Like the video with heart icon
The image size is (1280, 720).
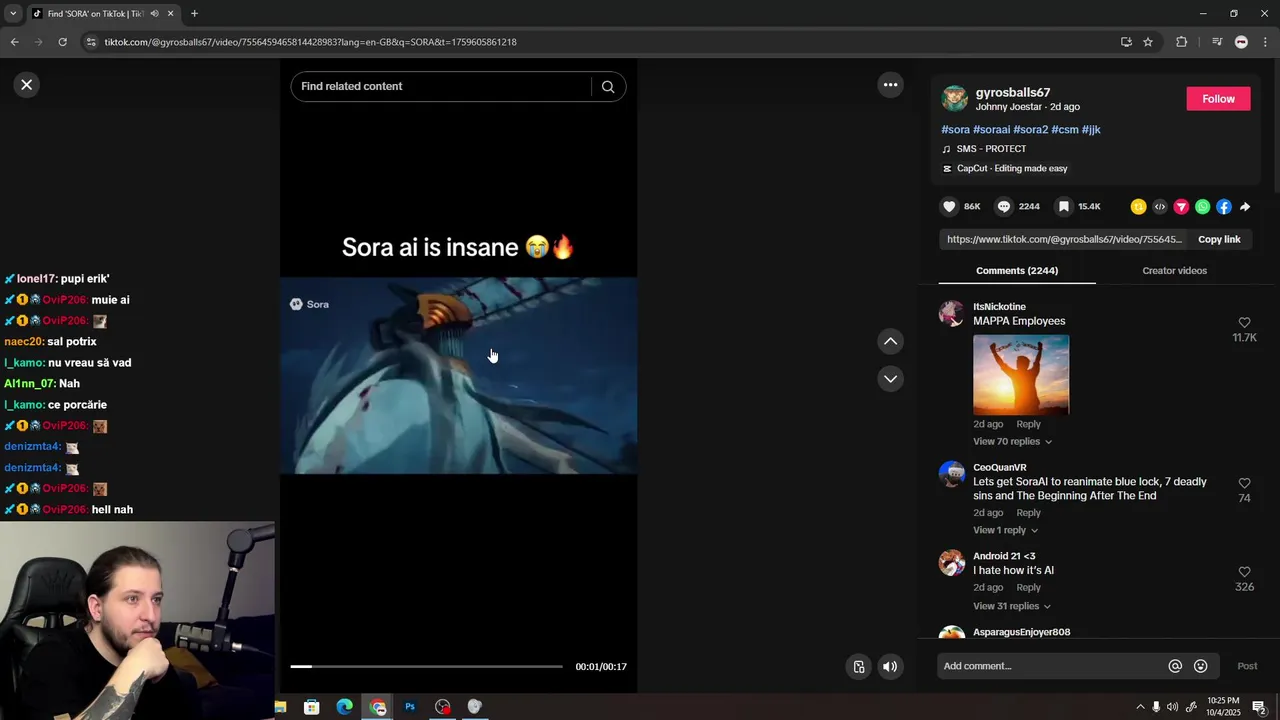tap(949, 207)
